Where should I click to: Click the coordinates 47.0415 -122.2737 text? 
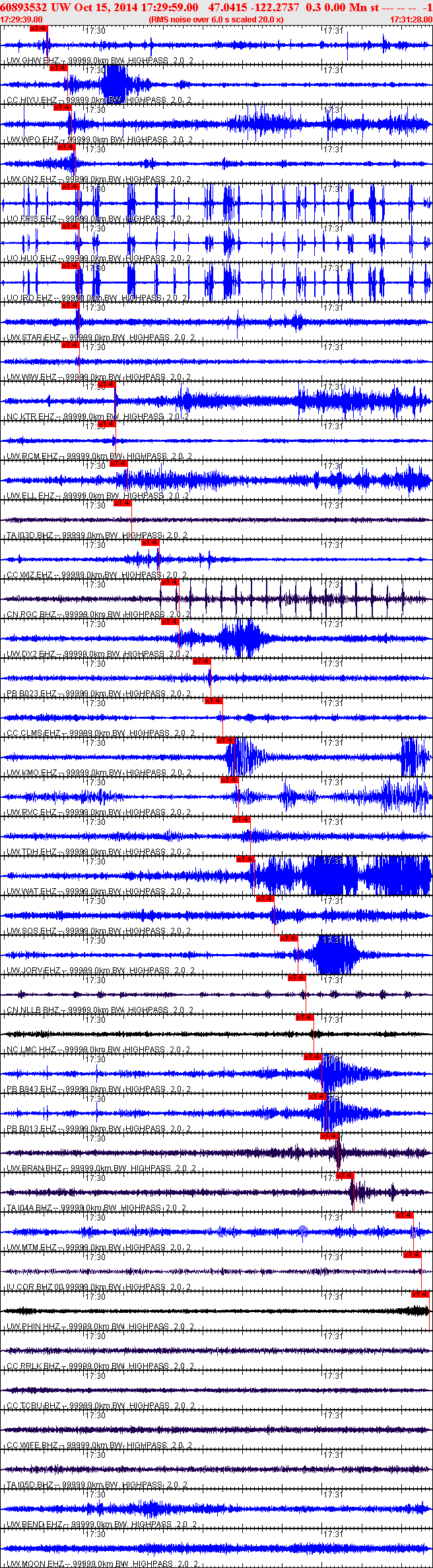[253, 7]
